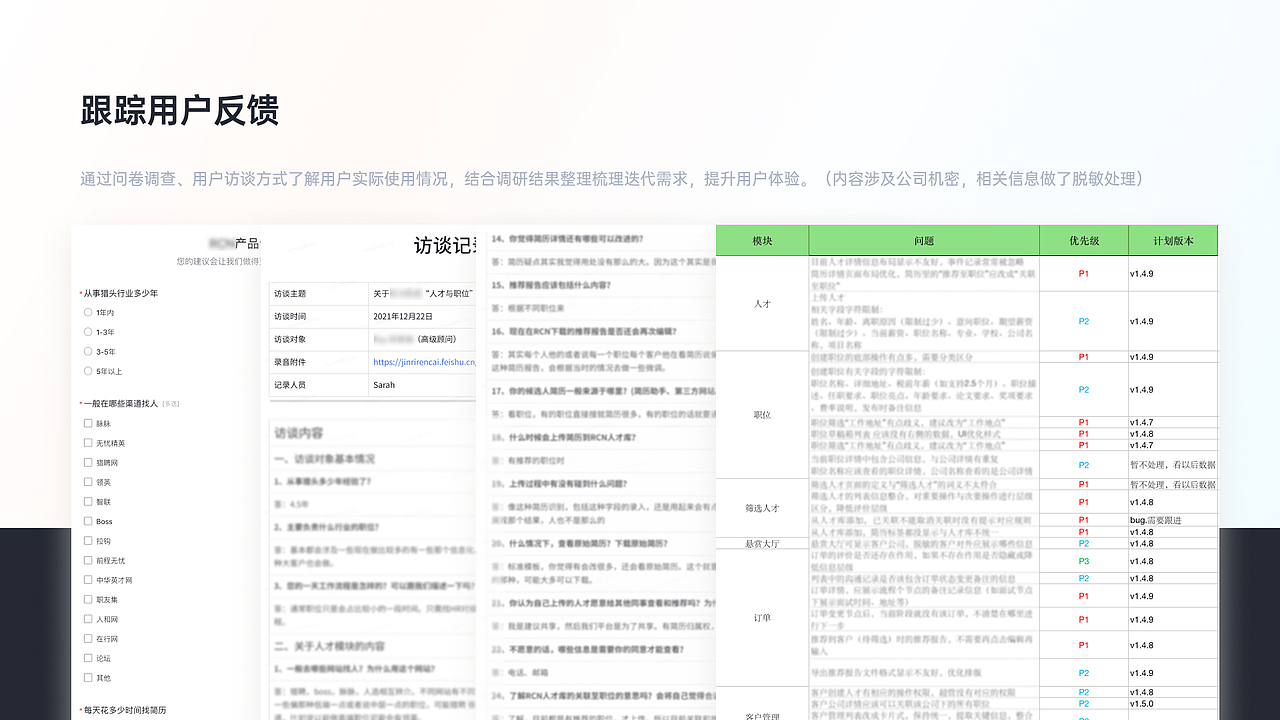Check the Boss channel checkbox
Image resolution: width=1280 pixels, height=720 pixels.
tap(86, 521)
